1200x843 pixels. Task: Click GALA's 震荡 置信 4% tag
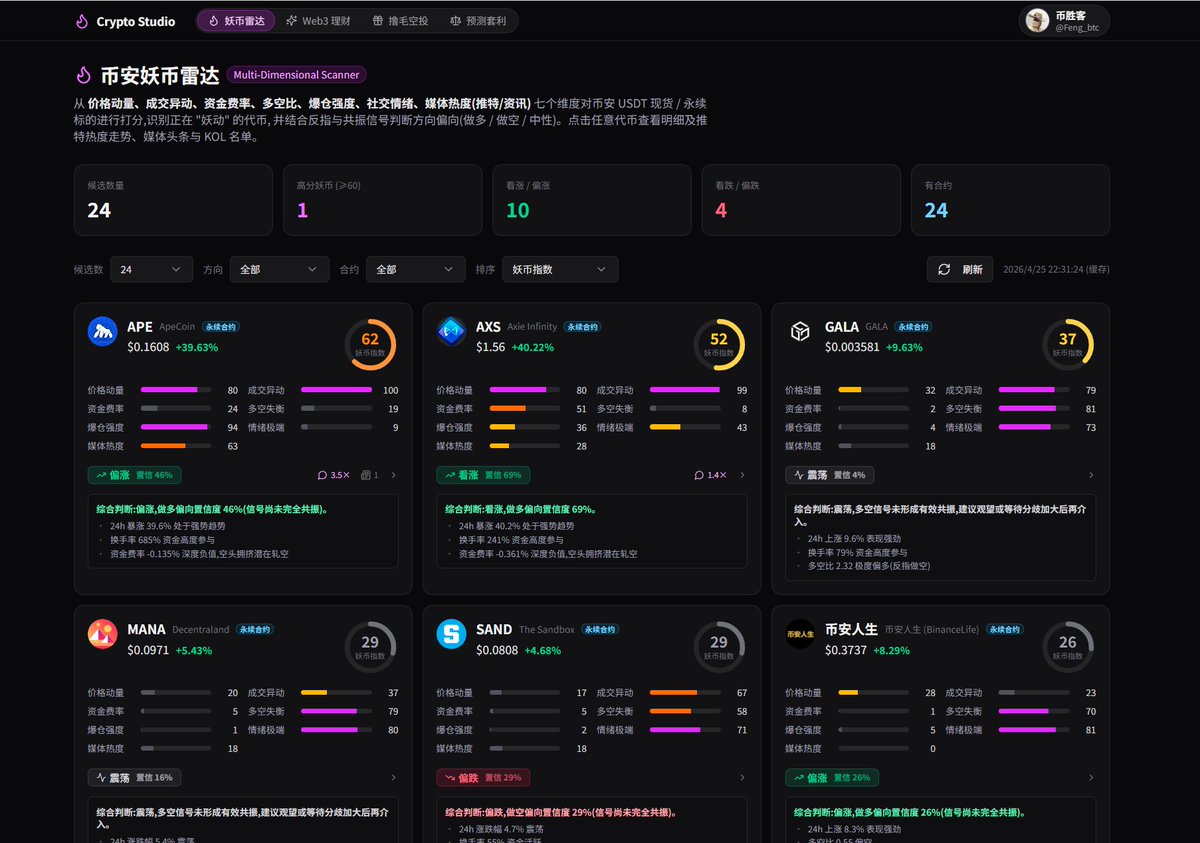click(x=829, y=475)
